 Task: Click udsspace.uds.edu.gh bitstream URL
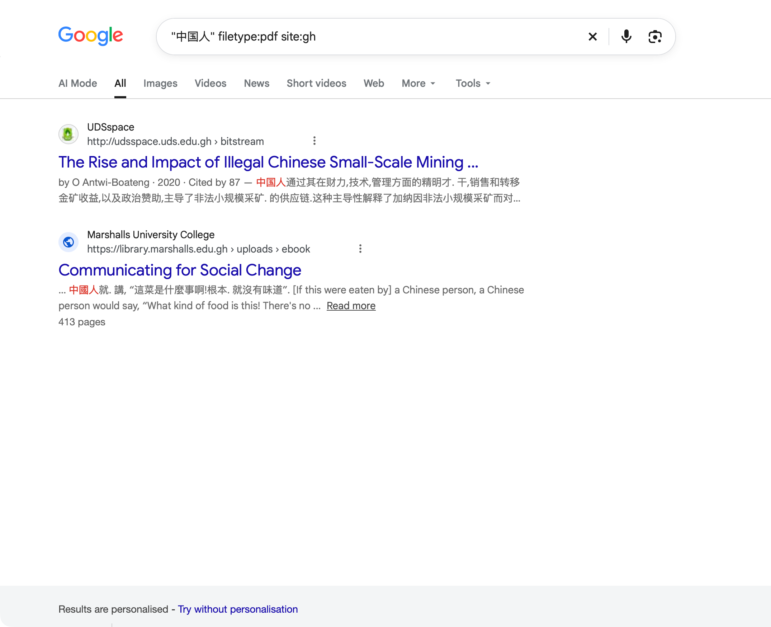tap(176, 141)
